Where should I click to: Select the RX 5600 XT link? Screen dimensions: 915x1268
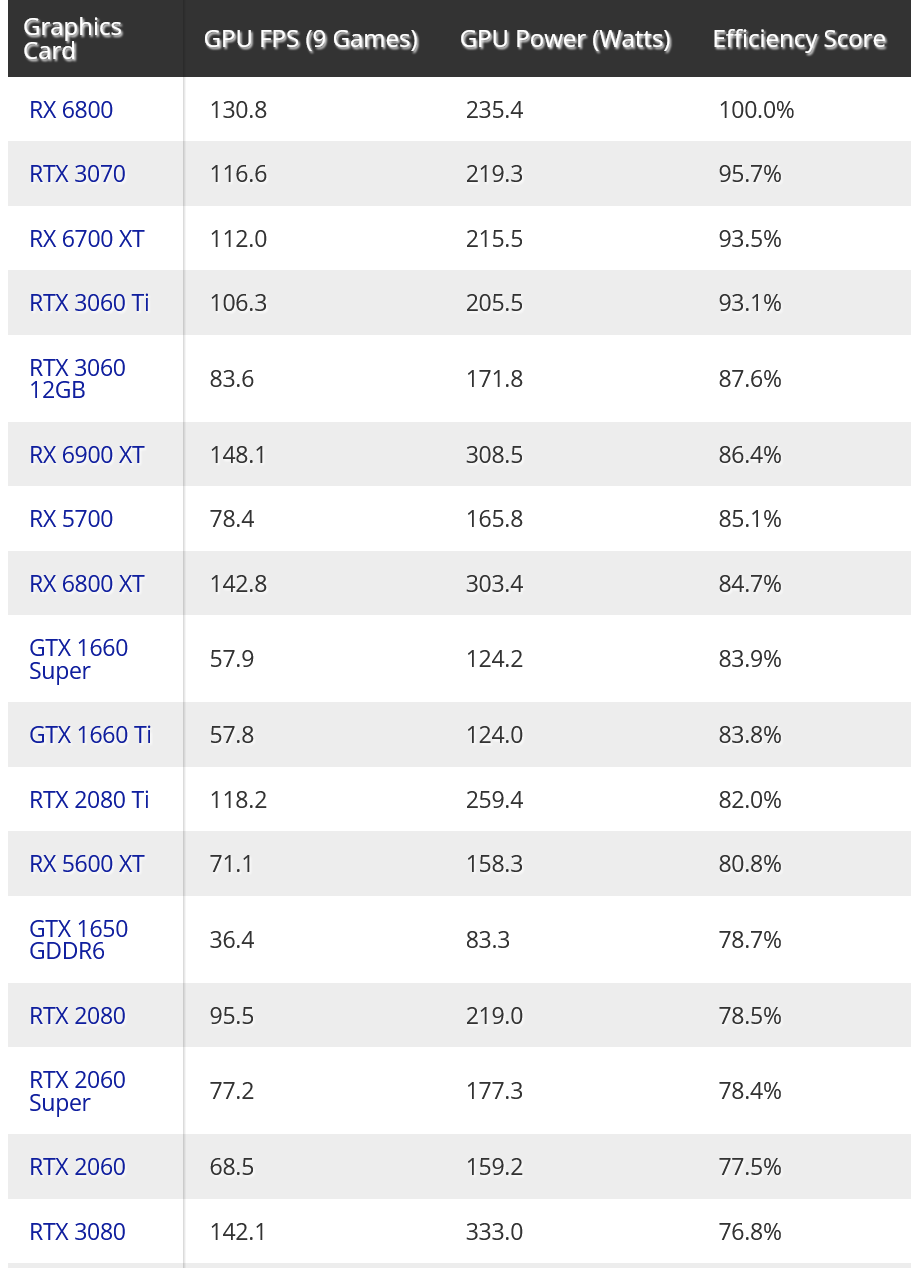(87, 864)
